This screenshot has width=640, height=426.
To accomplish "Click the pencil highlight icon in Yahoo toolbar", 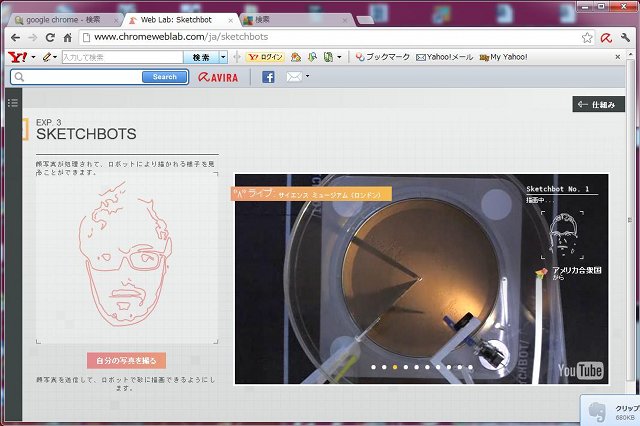I will pyautogui.click(x=47, y=57).
